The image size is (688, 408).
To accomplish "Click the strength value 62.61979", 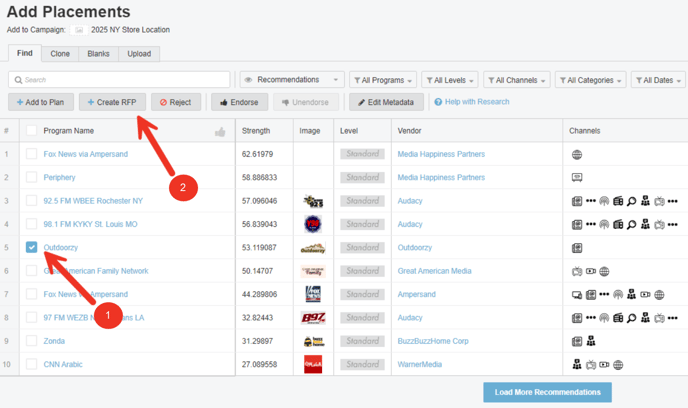I will [257, 154].
